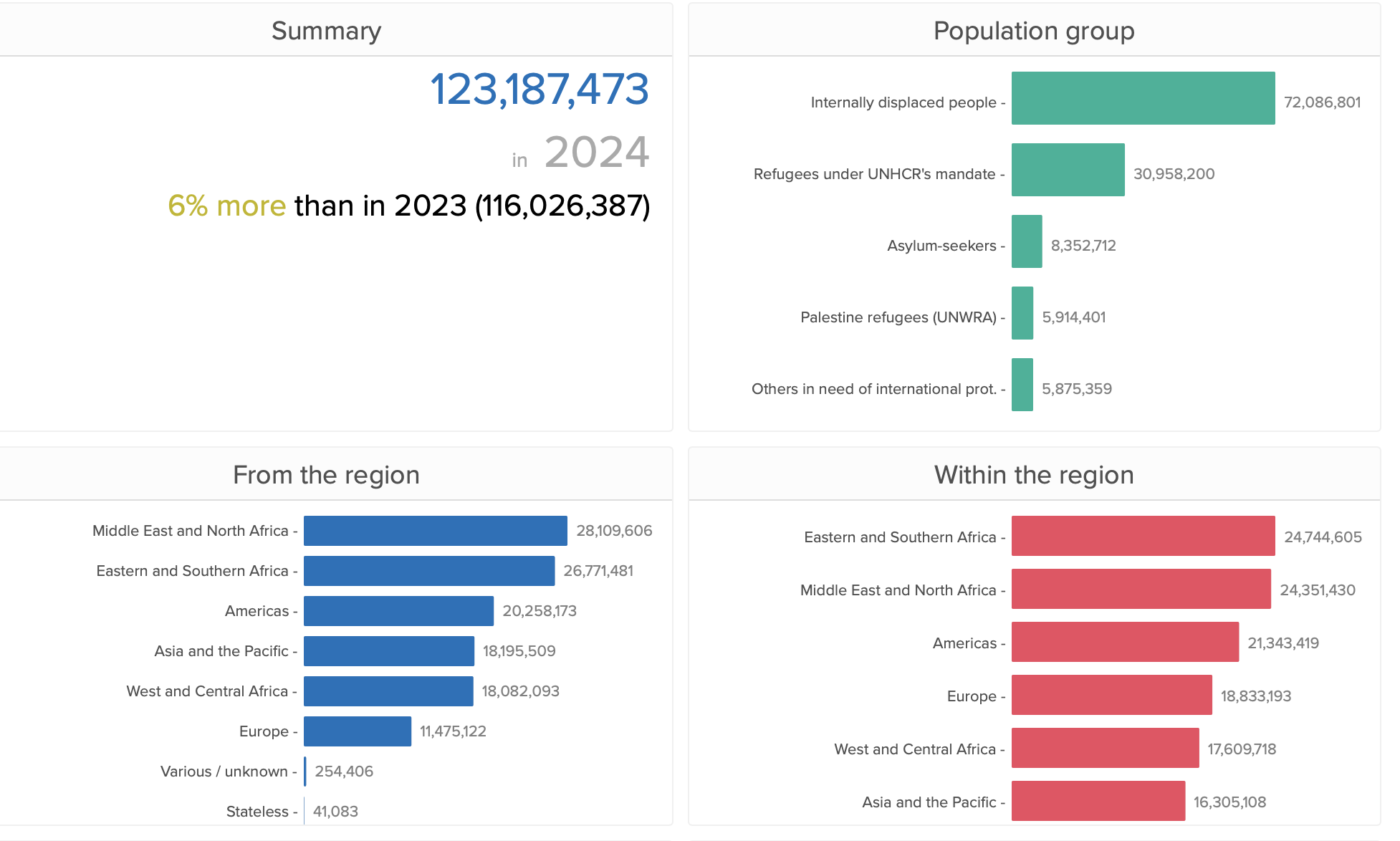The width and height of the screenshot is (1400, 841).
Task: Click the Refugees under UNHCR's mandate bar
Action: [1068, 170]
